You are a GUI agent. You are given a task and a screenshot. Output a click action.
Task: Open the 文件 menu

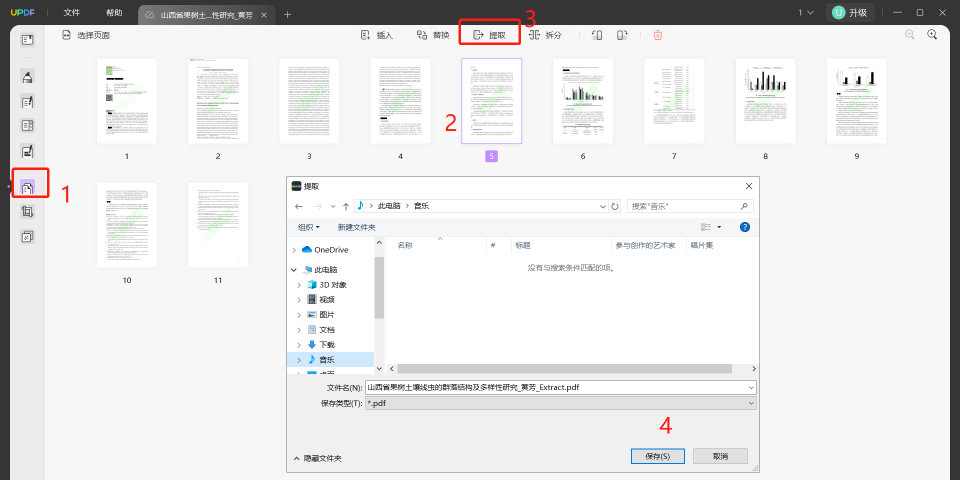pyautogui.click(x=72, y=12)
